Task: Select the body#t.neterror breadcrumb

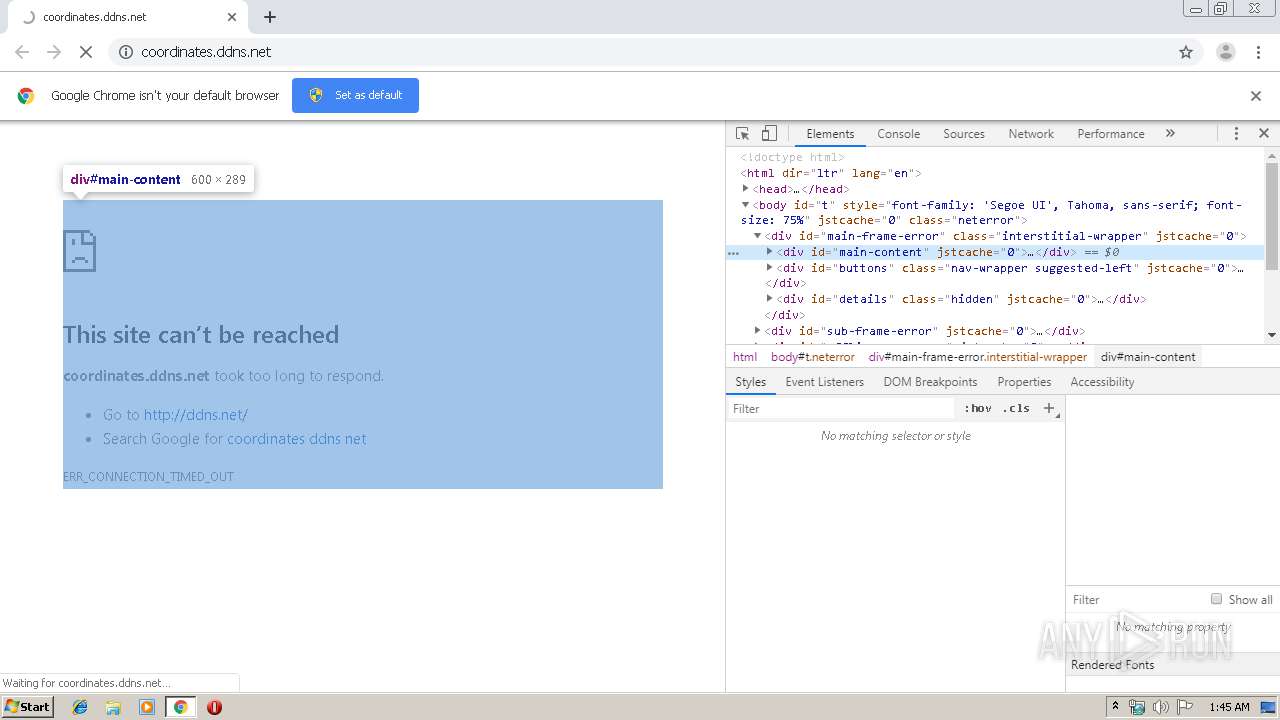Action: tap(812, 357)
